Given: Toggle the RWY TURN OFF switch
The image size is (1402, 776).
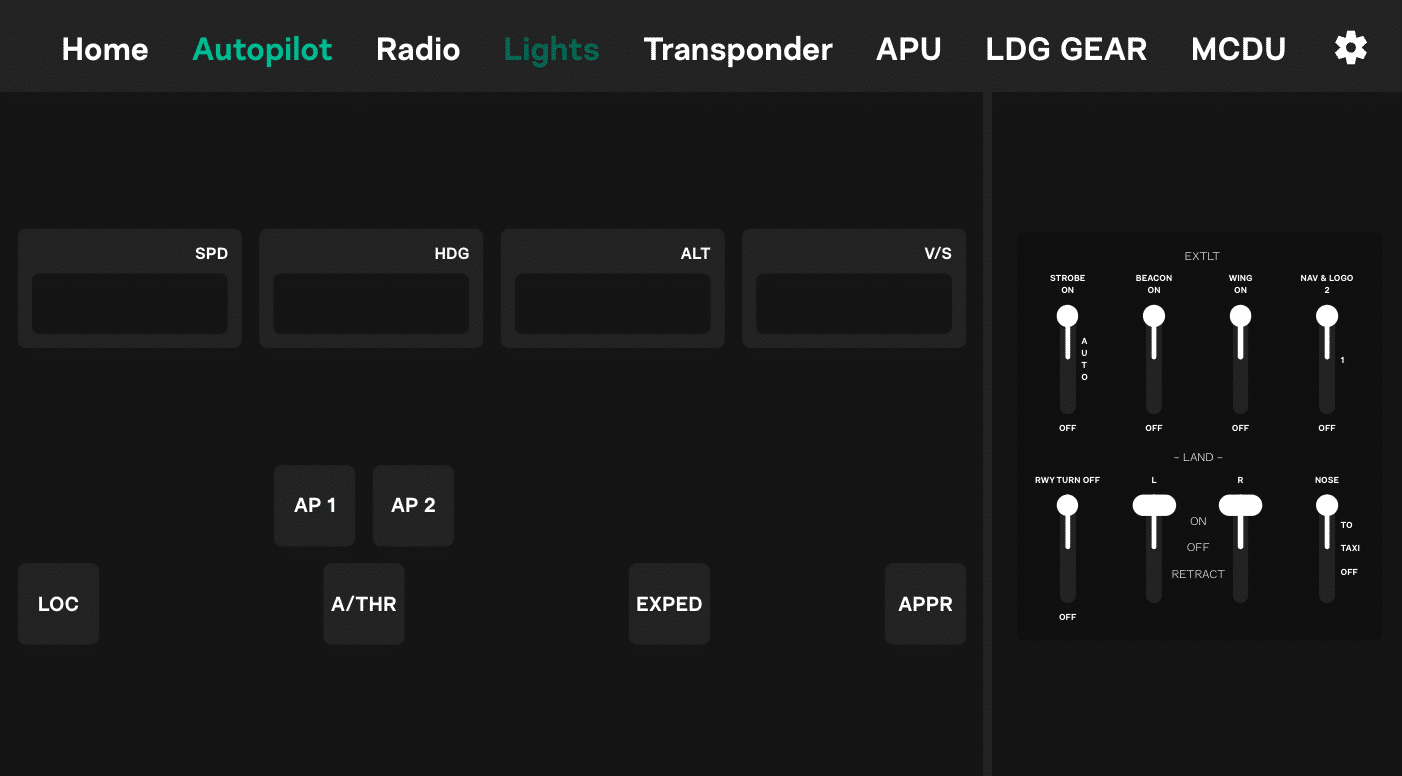Looking at the screenshot, I should [1068, 506].
